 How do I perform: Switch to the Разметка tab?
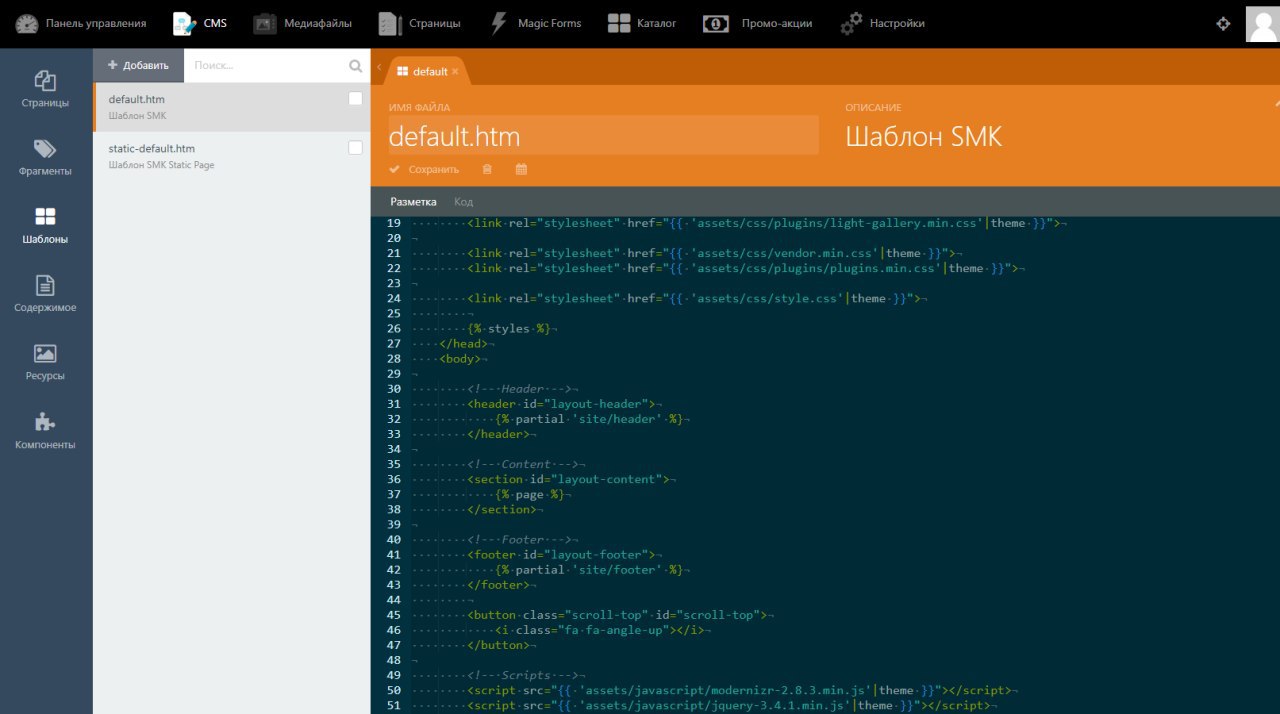413,202
